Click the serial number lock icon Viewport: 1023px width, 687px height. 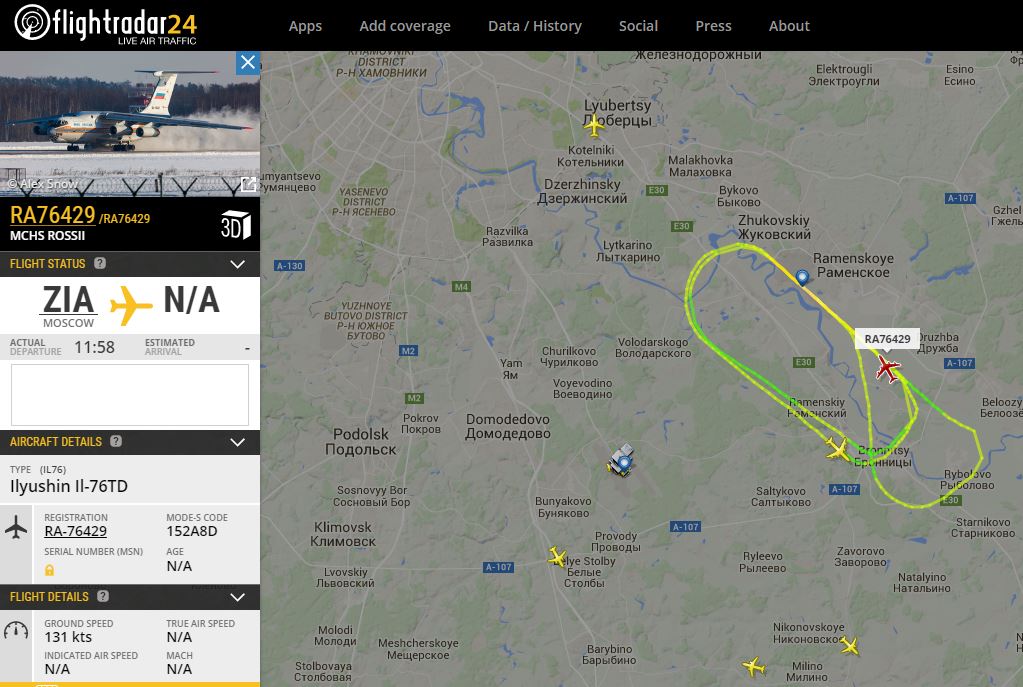49,570
